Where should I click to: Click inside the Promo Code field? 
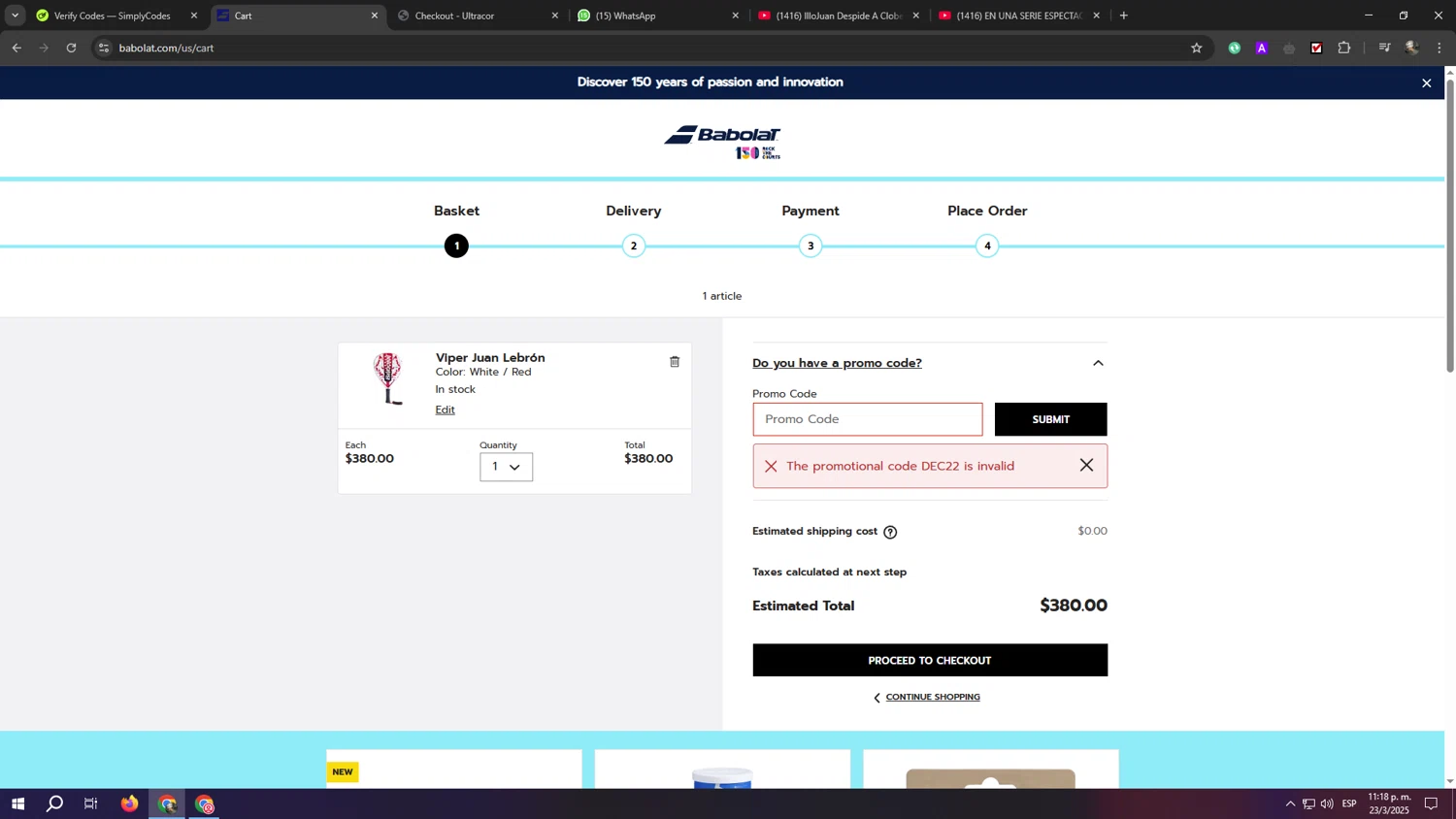point(868,419)
